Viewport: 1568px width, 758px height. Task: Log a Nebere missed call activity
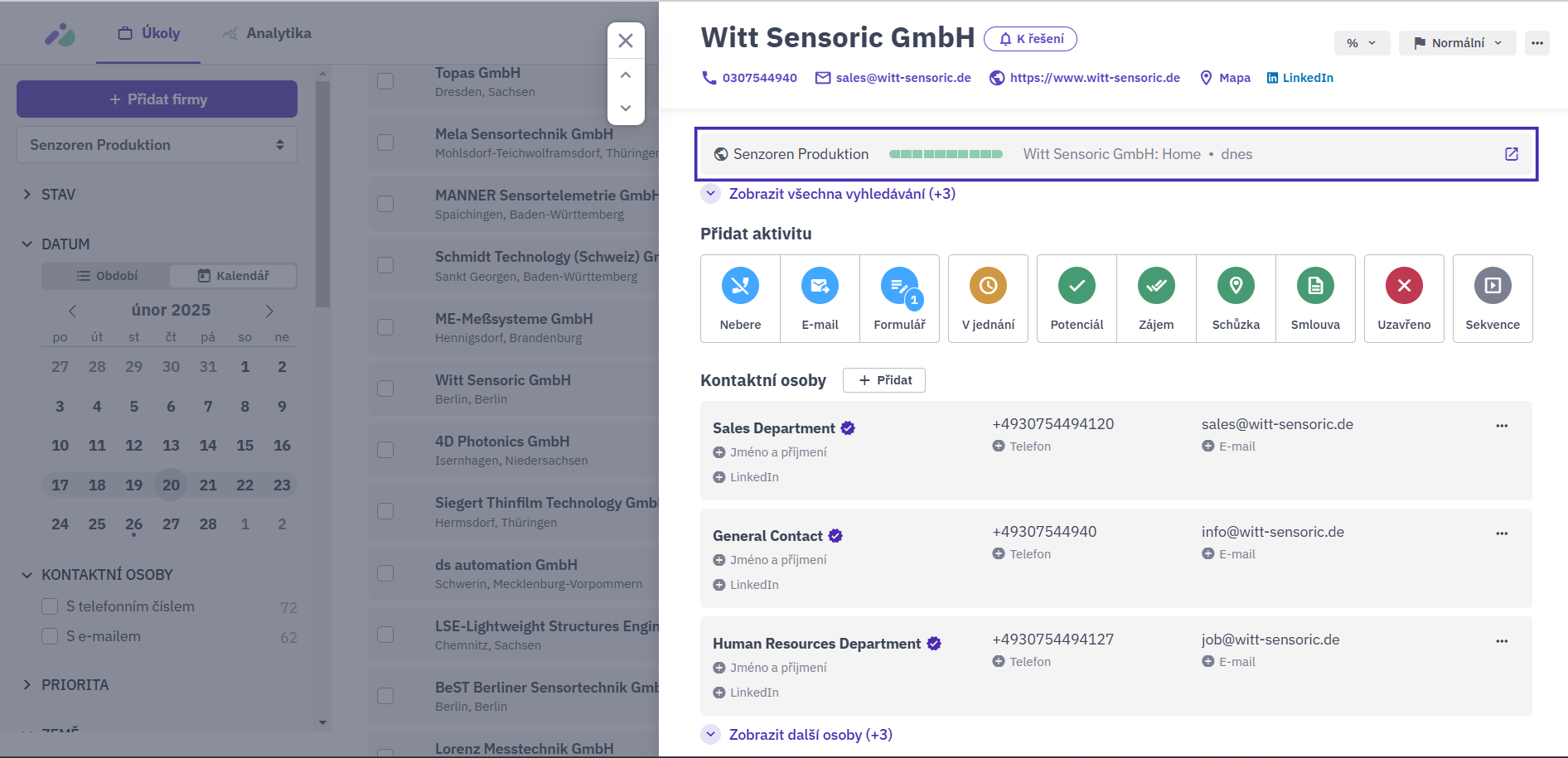[740, 298]
